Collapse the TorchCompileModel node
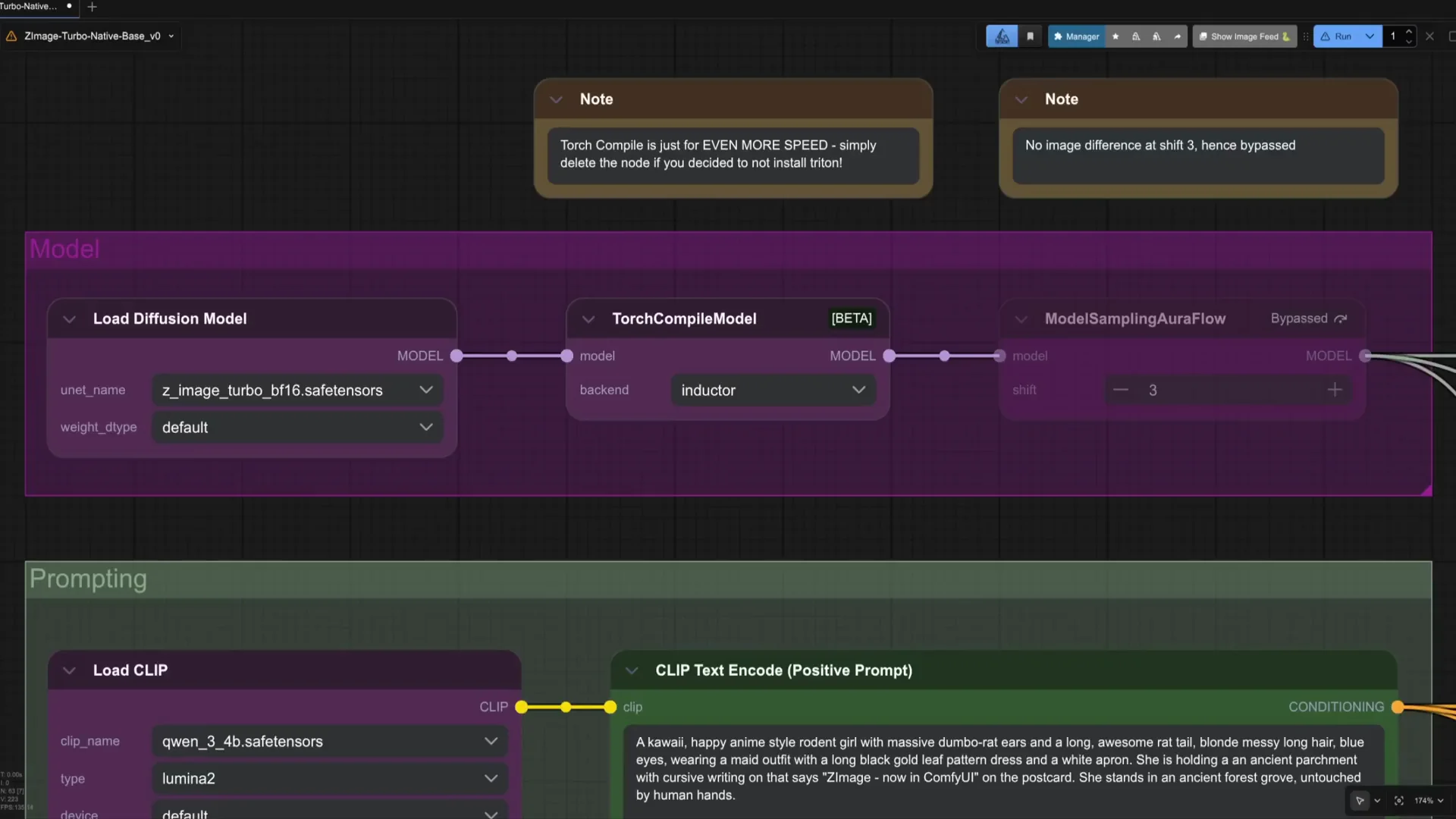1456x819 pixels. tap(588, 318)
